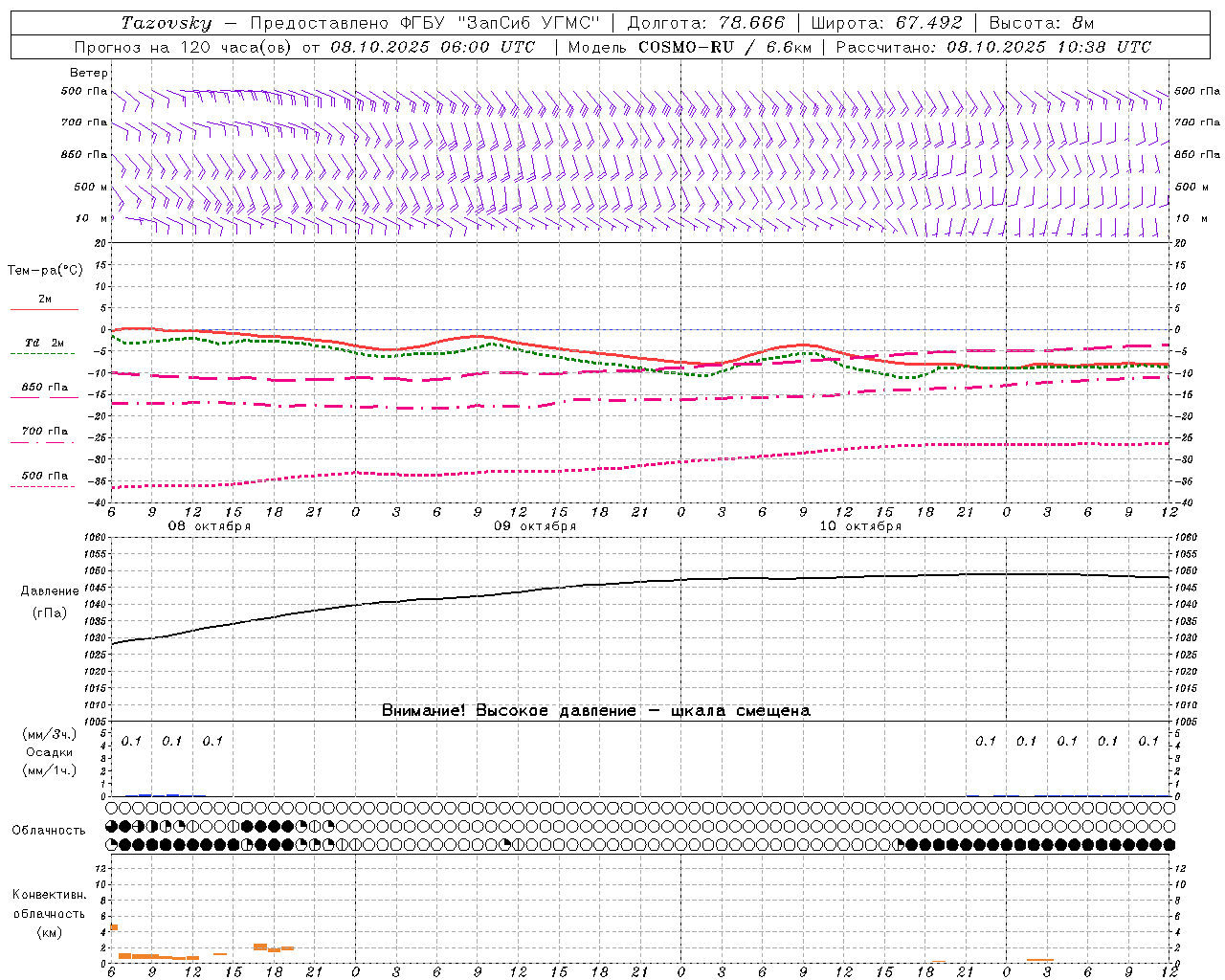Viewport: 1225px width, 980px height.
Task: Click the "10 октября" date label
Action: pyautogui.click(x=860, y=526)
